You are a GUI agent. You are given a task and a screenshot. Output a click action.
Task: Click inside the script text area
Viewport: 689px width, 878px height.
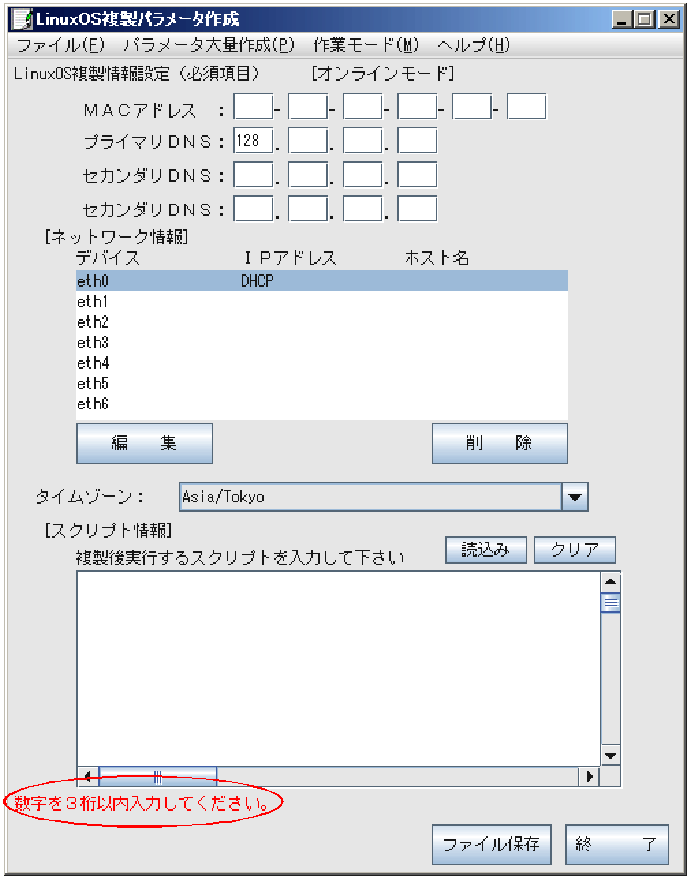click(338, 667)
